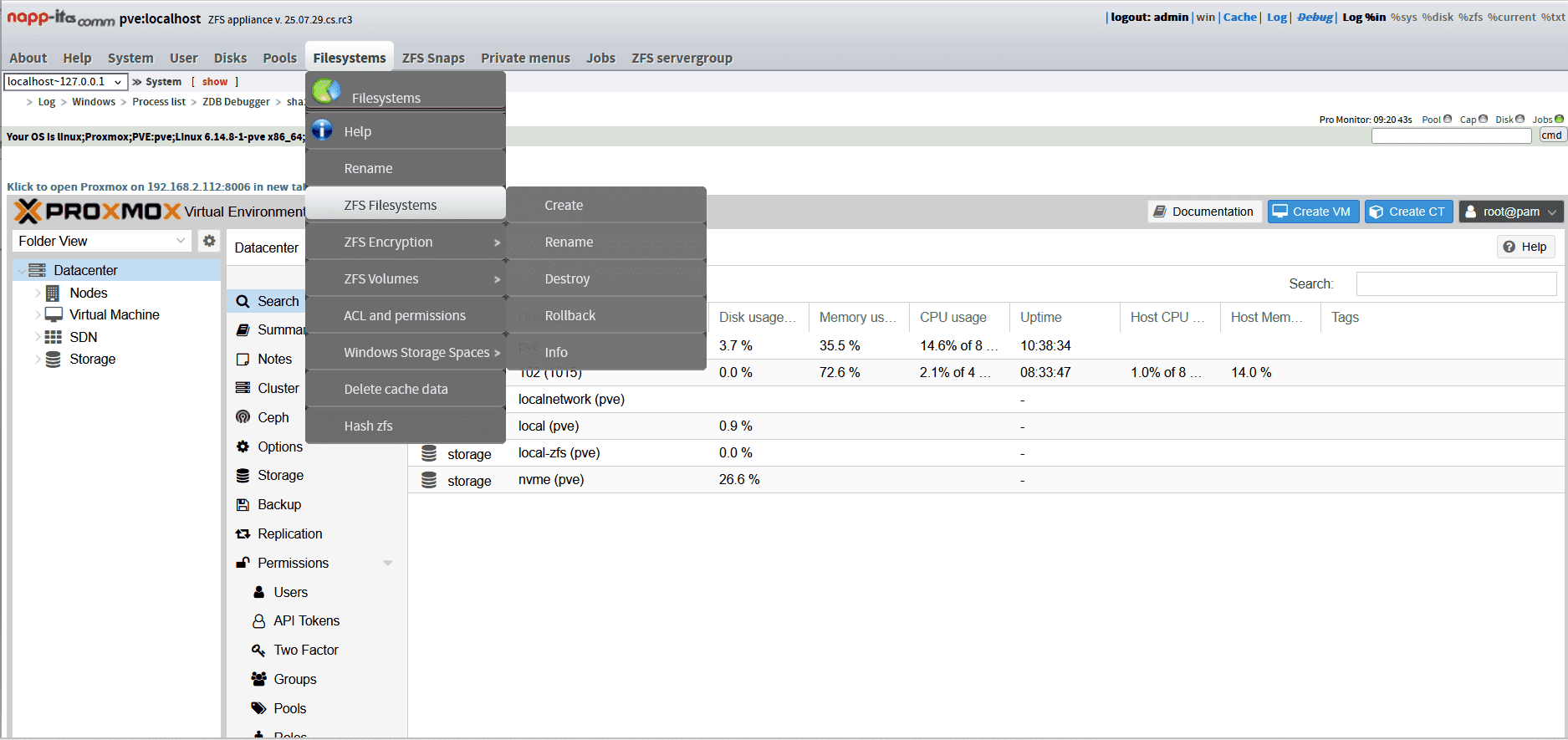Sort by the Uptime column header
This screenshot has height=740, width=1568.
pos(1064,317)
